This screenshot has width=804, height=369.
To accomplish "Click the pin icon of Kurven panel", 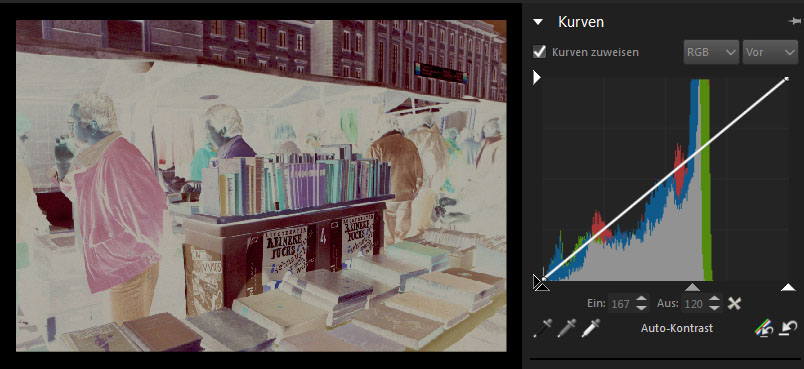I will click(x=794, y=21).
